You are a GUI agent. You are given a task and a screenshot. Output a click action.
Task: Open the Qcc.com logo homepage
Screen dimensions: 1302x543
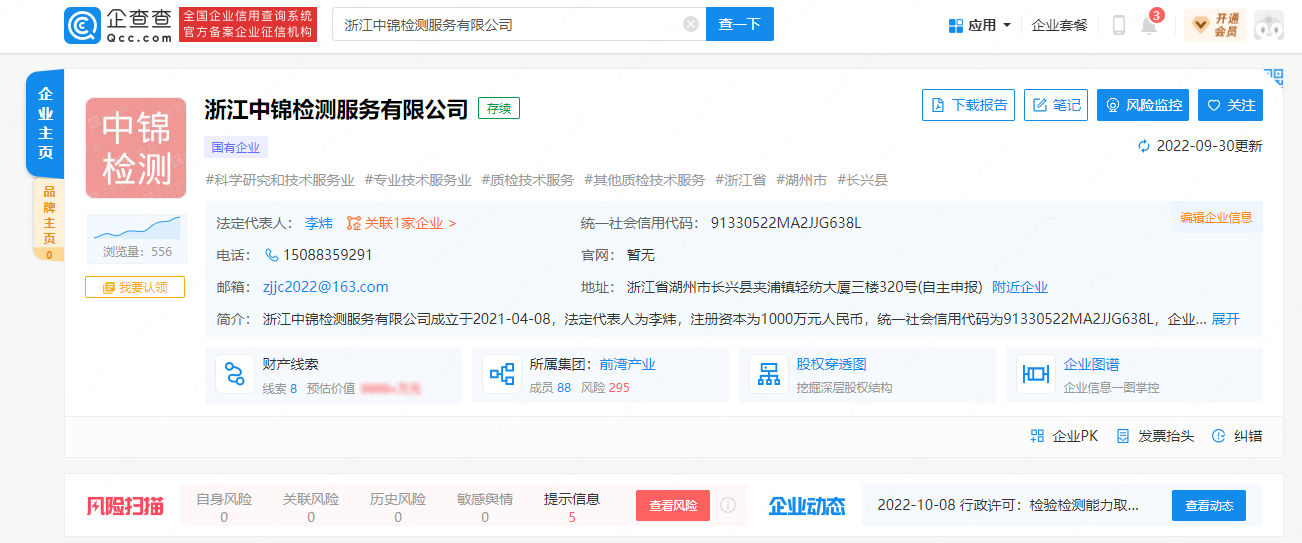pos(118,25)
